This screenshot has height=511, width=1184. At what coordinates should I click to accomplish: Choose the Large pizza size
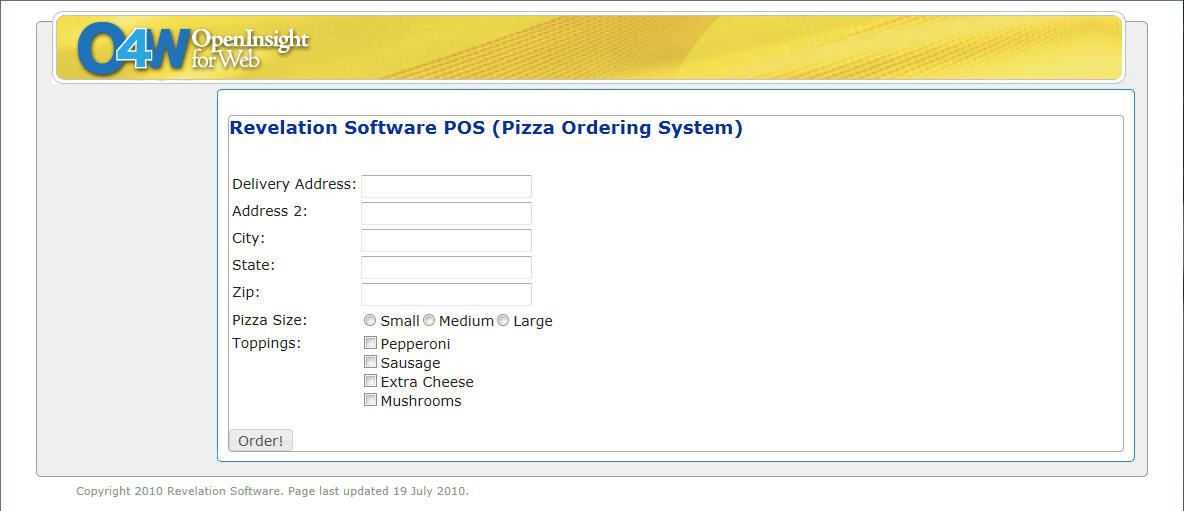[503, 320]
